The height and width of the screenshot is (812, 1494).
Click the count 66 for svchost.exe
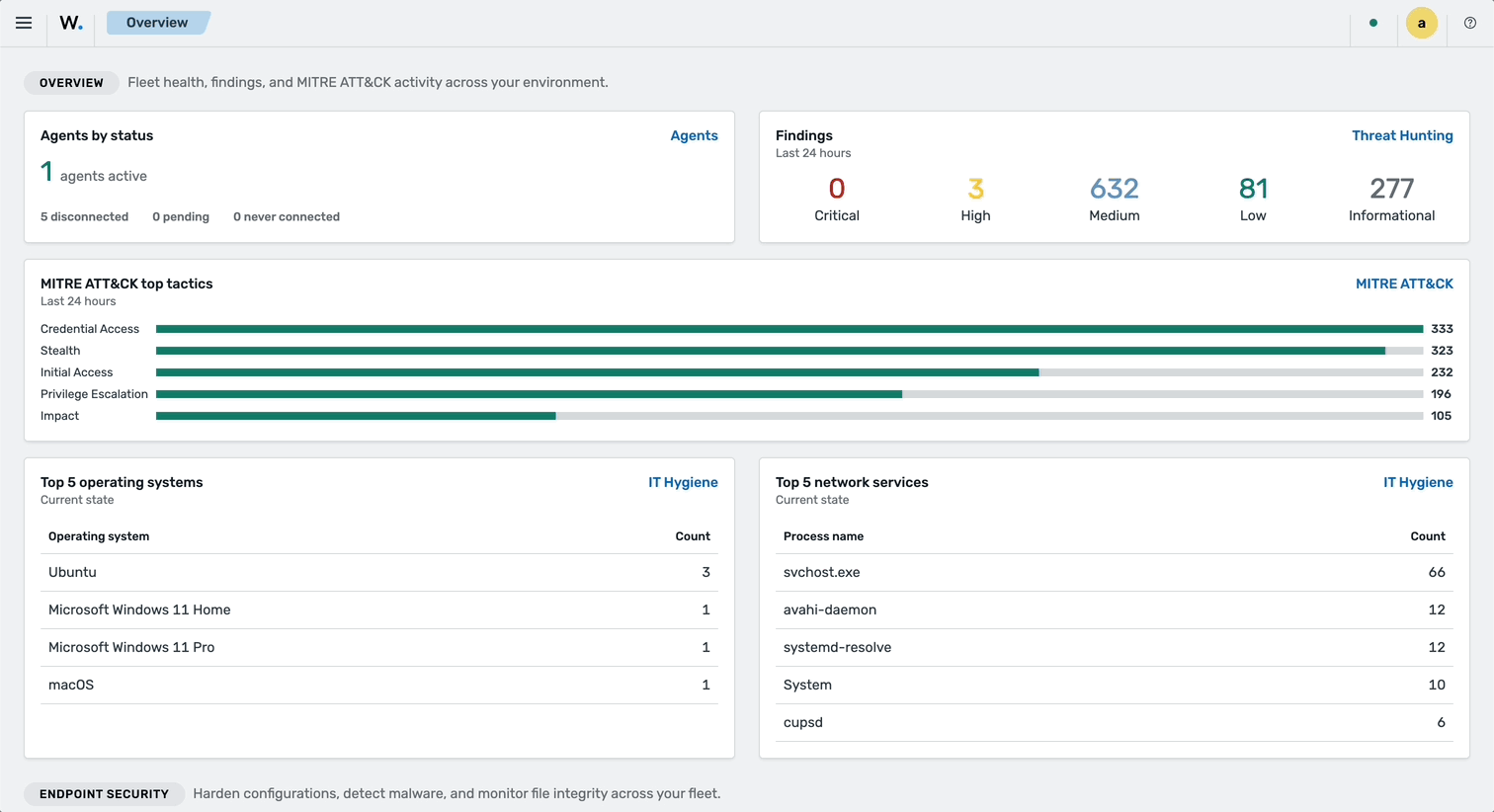pyautogui.click(x=1437, y=572)
